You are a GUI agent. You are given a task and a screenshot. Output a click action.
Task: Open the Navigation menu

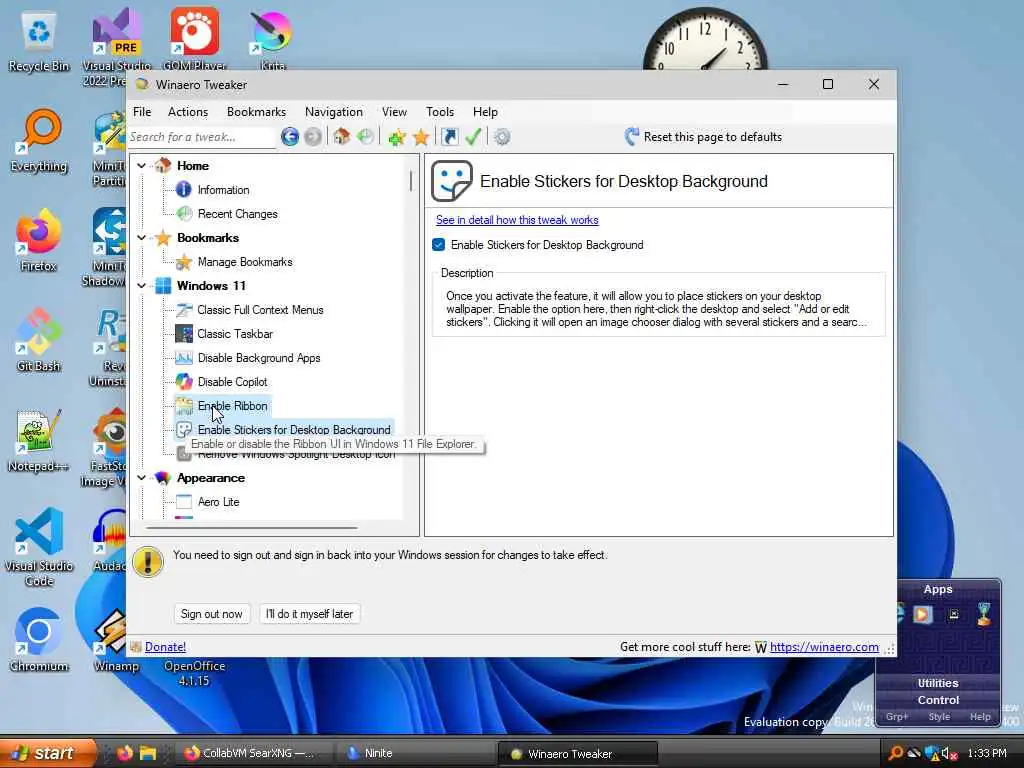coord(334,112)
